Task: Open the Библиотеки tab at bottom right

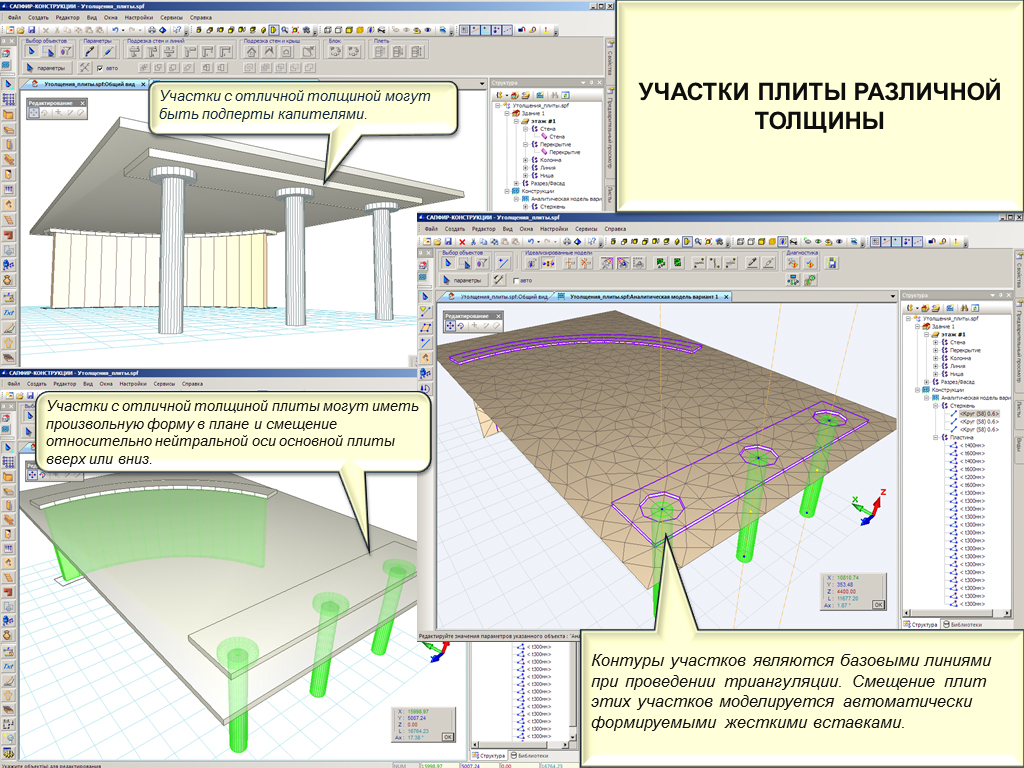Action: pos(965,624)
